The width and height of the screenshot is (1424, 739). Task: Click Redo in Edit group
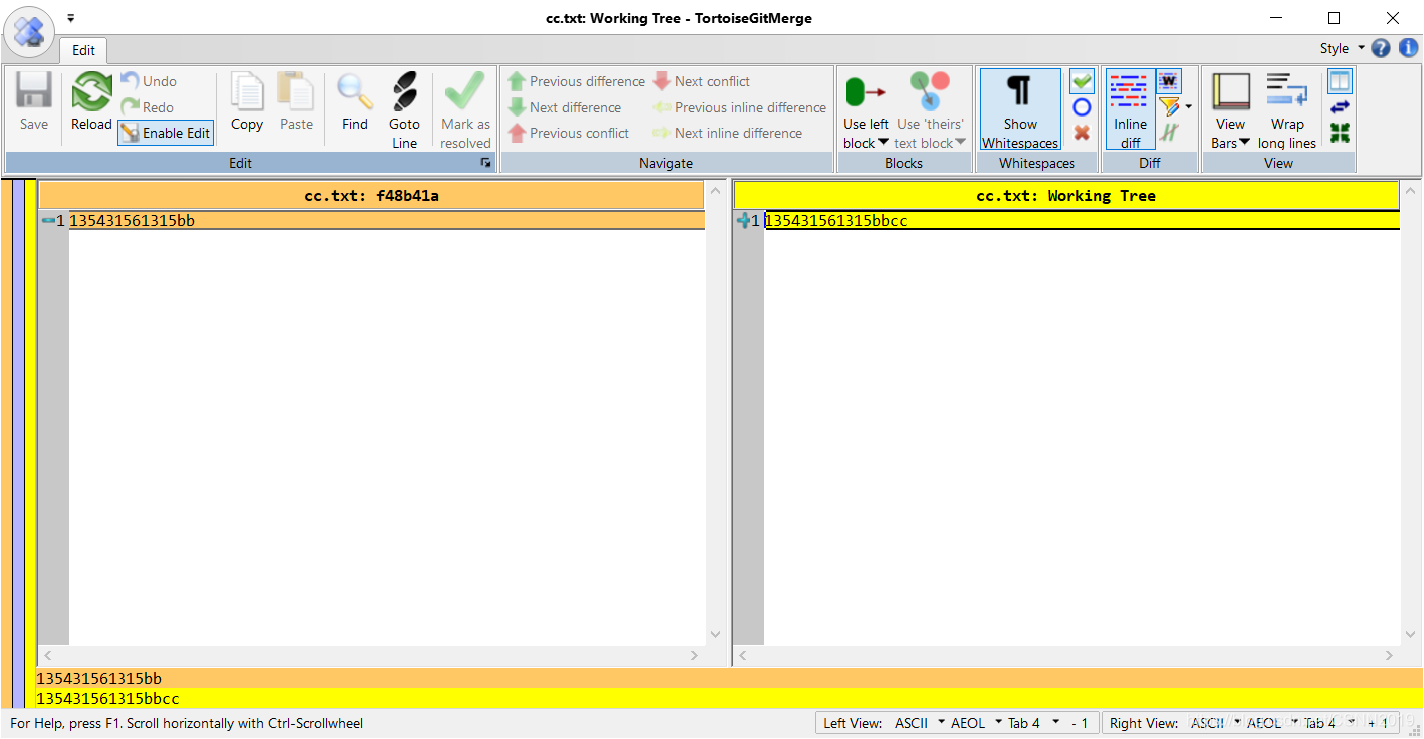(147, 107)
